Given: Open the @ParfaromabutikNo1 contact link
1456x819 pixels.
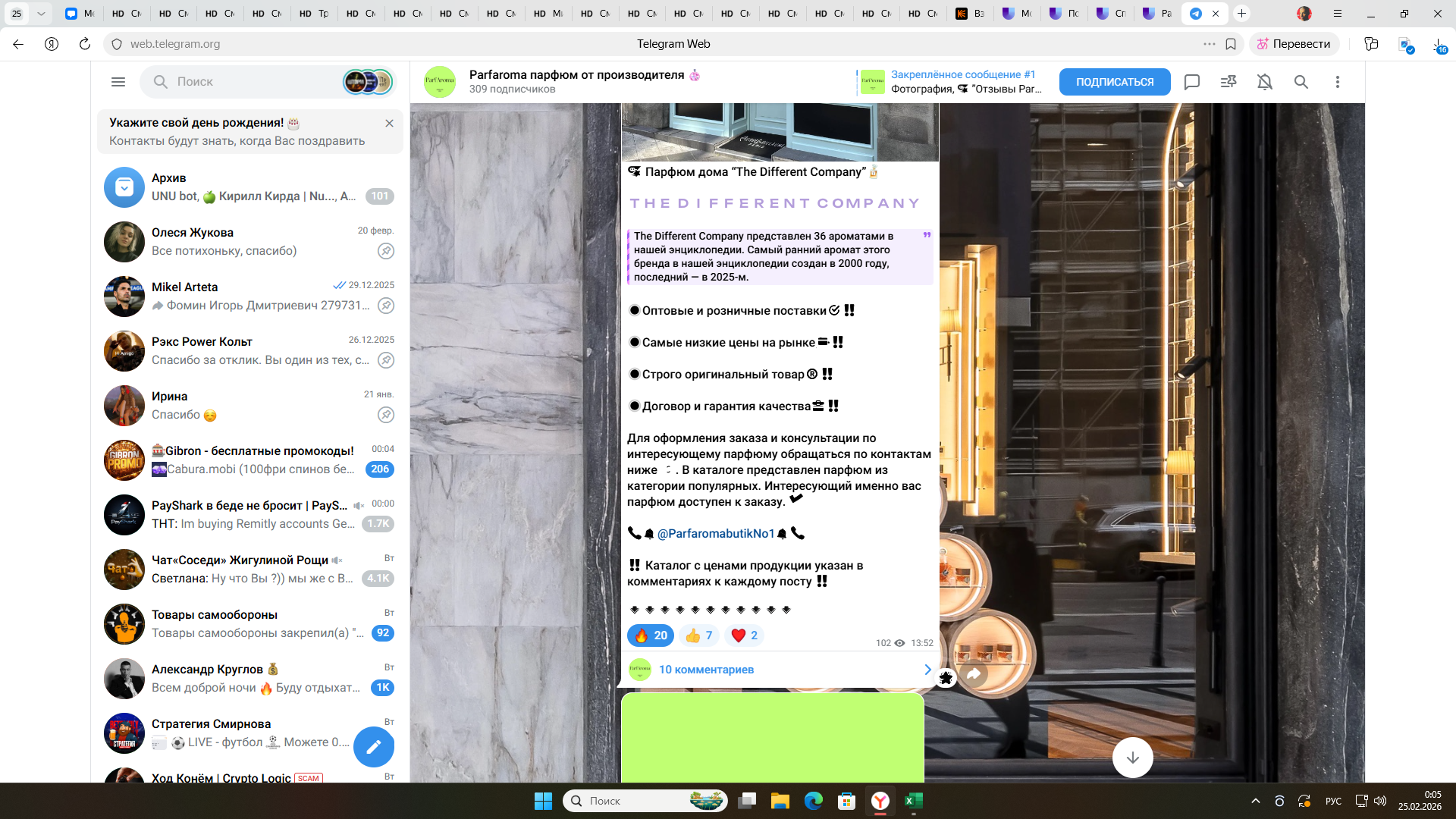Looking at the screenshot, I should [x=715, y=534].
